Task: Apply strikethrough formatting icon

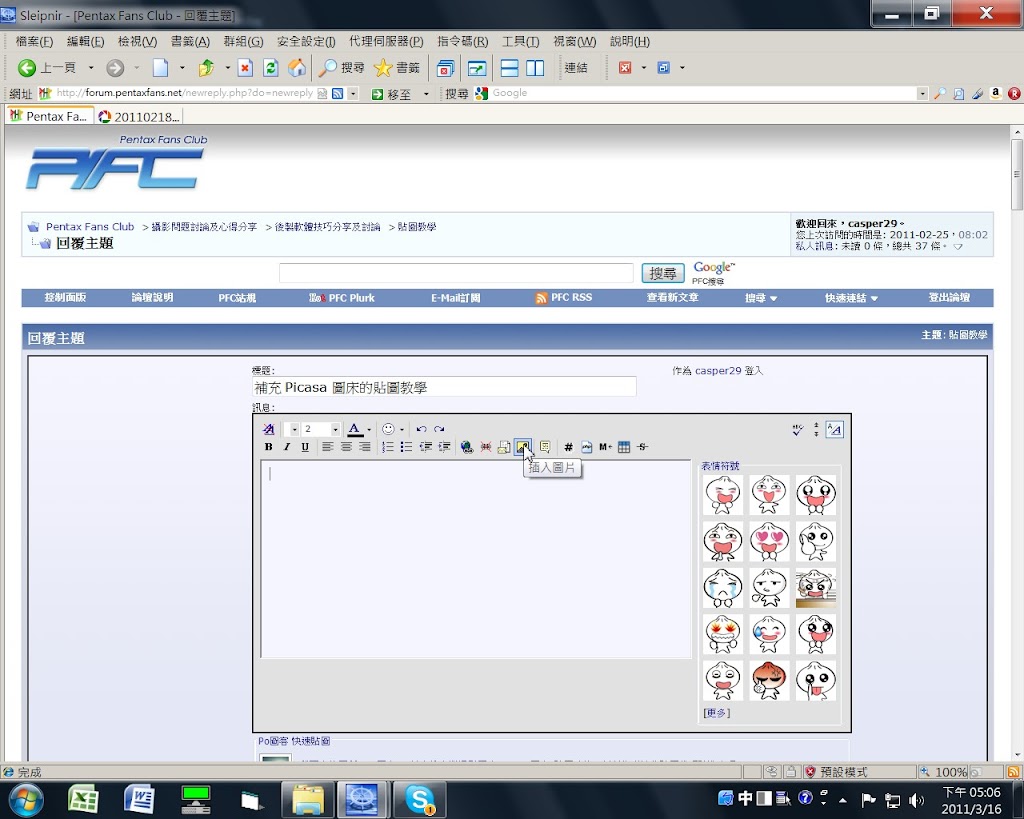Action: [643, 447]
